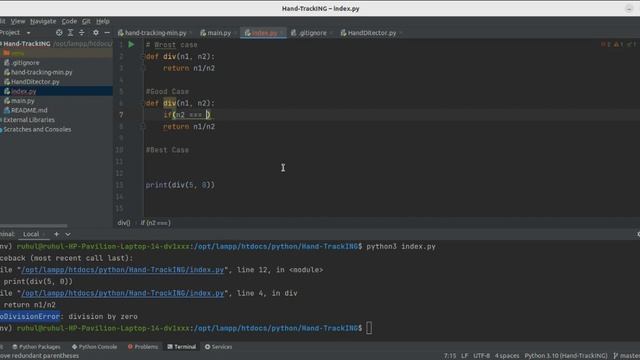640x360 pixels.
Task: Open the terminal tabs dropdown chevron
Action: click(68, 234)
